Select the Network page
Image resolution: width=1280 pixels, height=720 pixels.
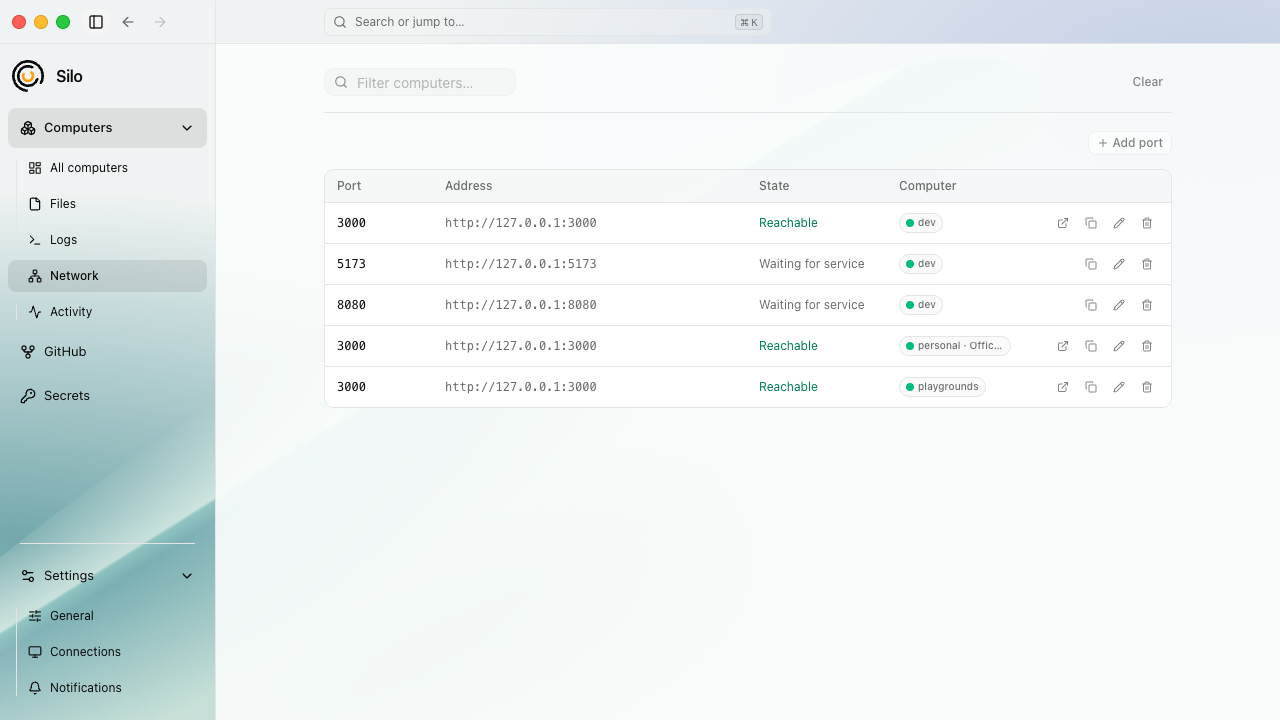click(107, 276)
